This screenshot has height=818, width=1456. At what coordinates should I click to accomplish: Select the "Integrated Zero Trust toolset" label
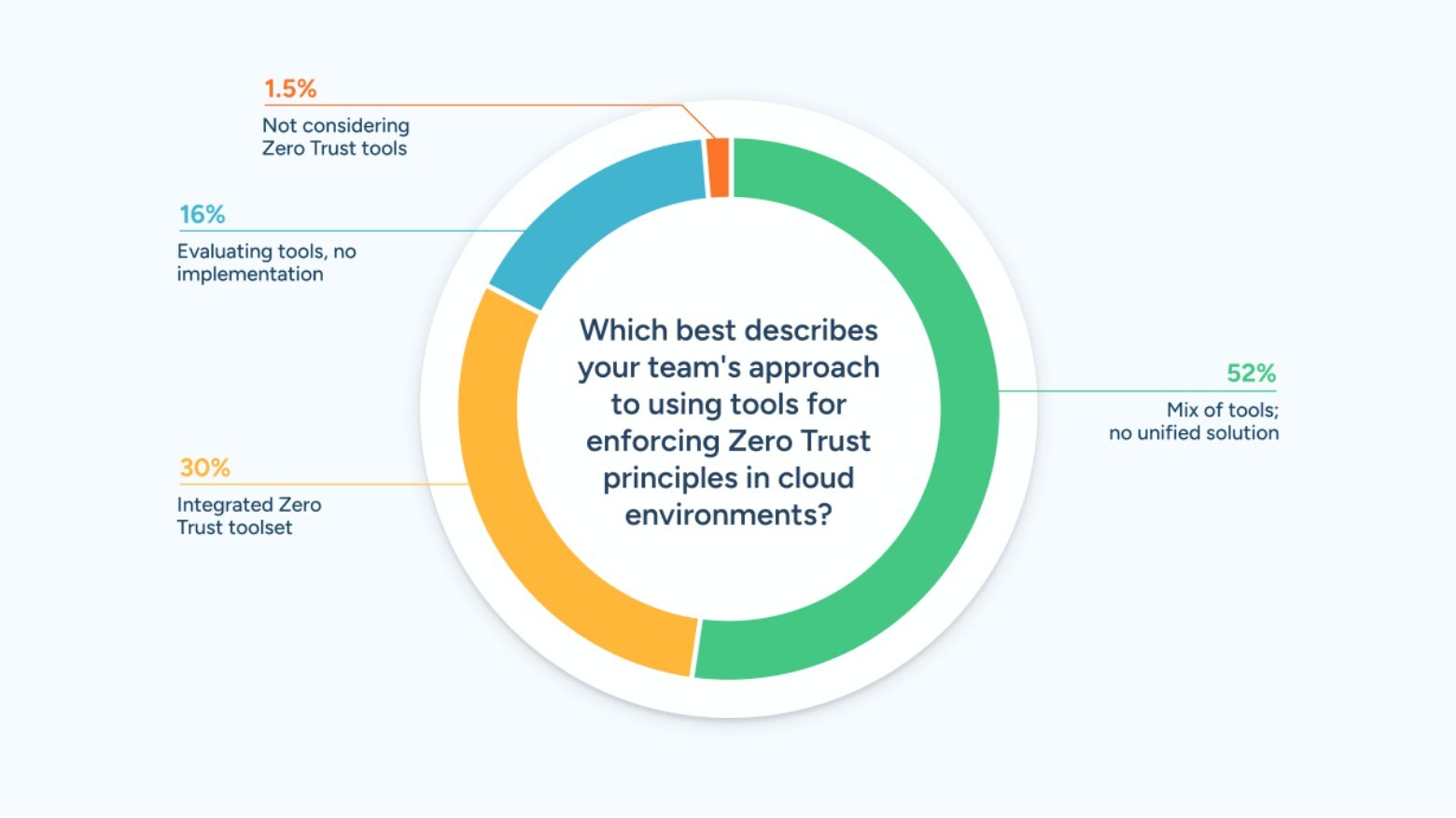pos(248,515)
